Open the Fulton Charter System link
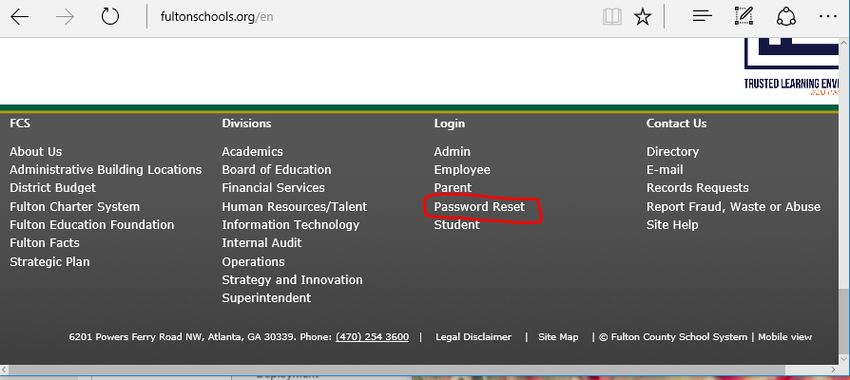Screen dimensions: 850x380 pyautogui.click(x=75, y=207)
